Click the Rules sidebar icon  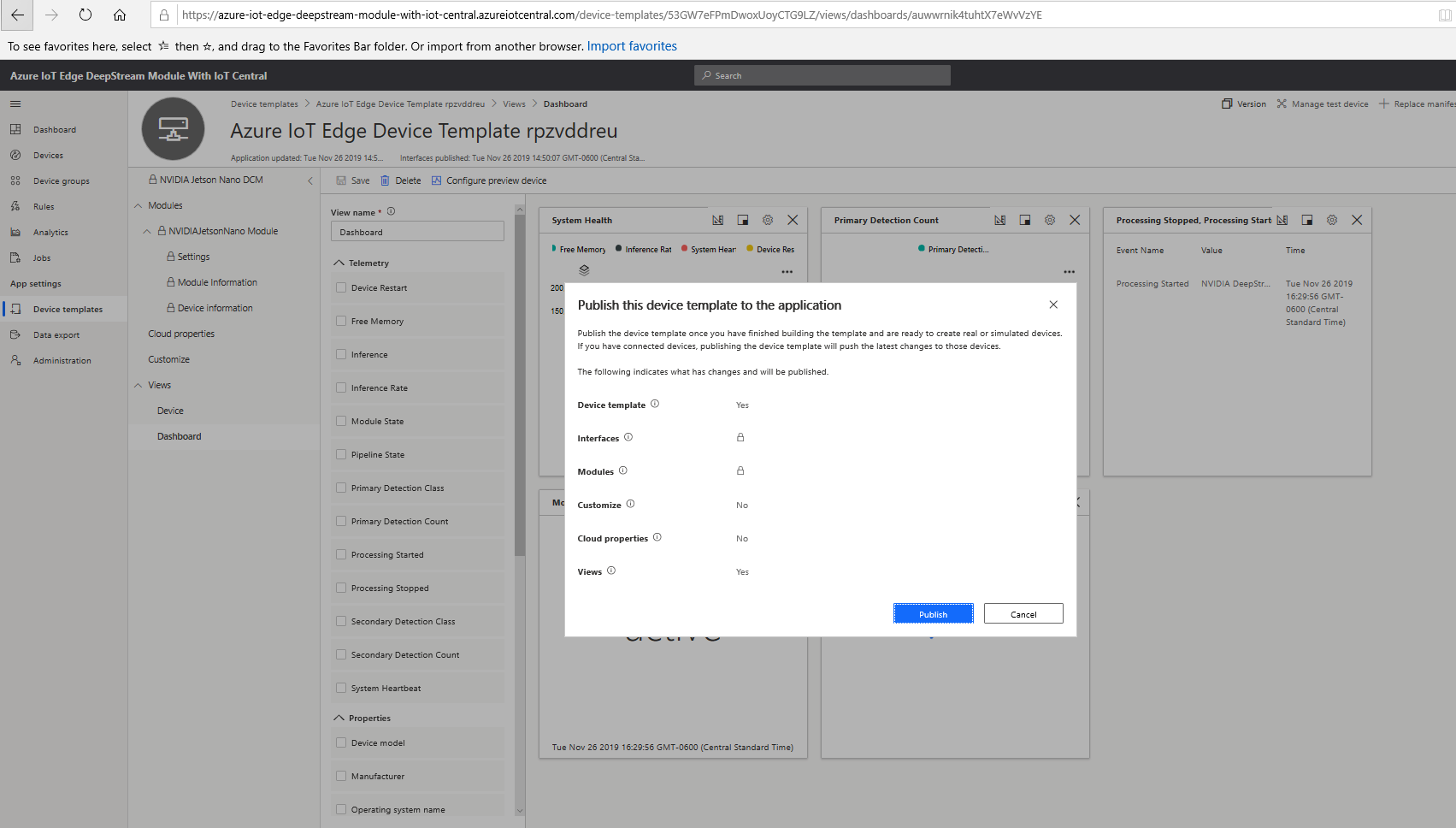15,206
